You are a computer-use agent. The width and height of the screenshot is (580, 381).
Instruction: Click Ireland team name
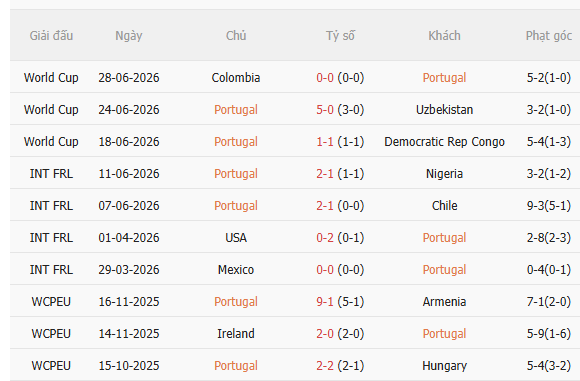236,334
